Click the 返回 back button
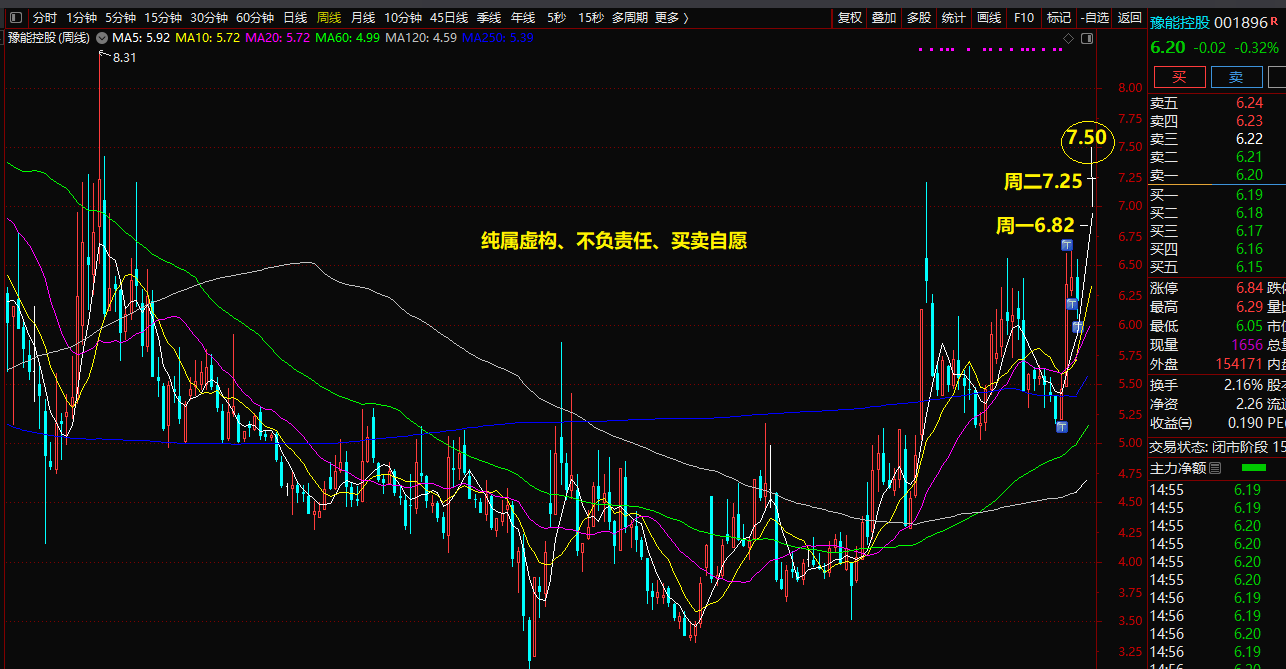This screenshot has height=669, width=1286. pyautogui.click(x=1130, y=17)
